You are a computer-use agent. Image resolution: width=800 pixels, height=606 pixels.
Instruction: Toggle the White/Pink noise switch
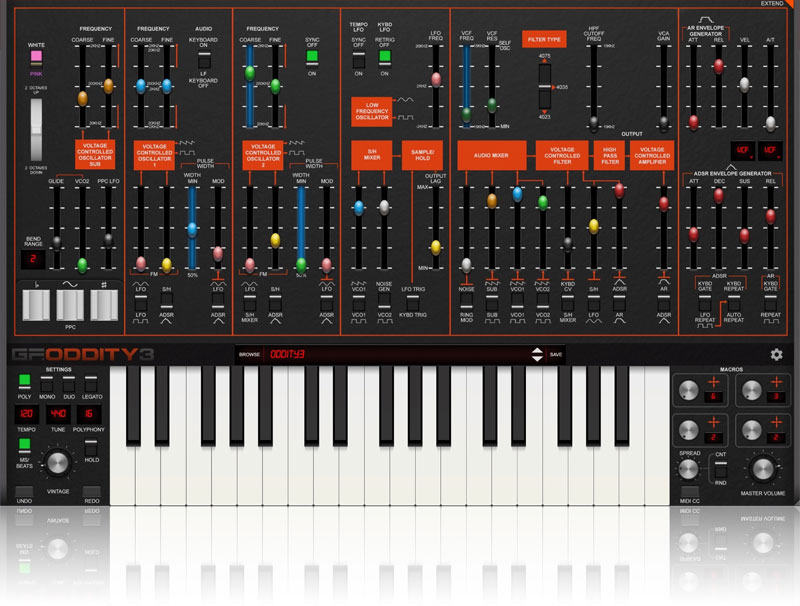(36, 58)
